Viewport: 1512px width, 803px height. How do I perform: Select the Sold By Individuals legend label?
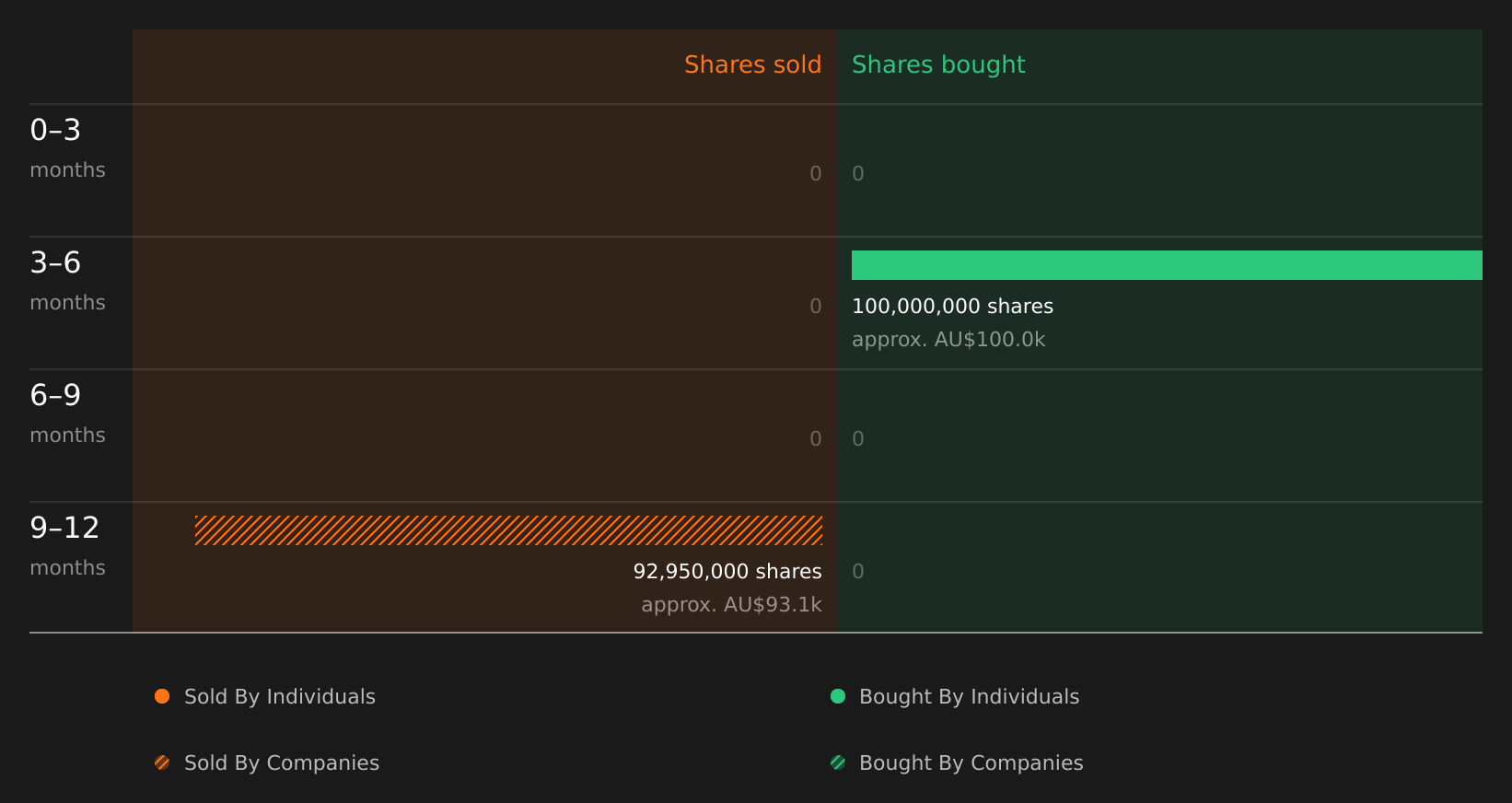coord(280,697)
